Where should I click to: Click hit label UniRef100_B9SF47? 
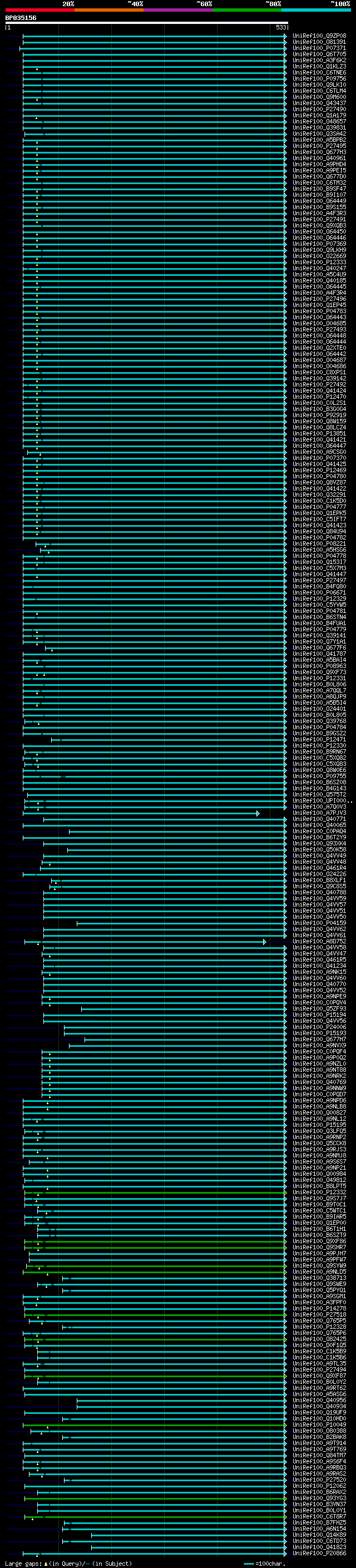[x=319, y=189]
